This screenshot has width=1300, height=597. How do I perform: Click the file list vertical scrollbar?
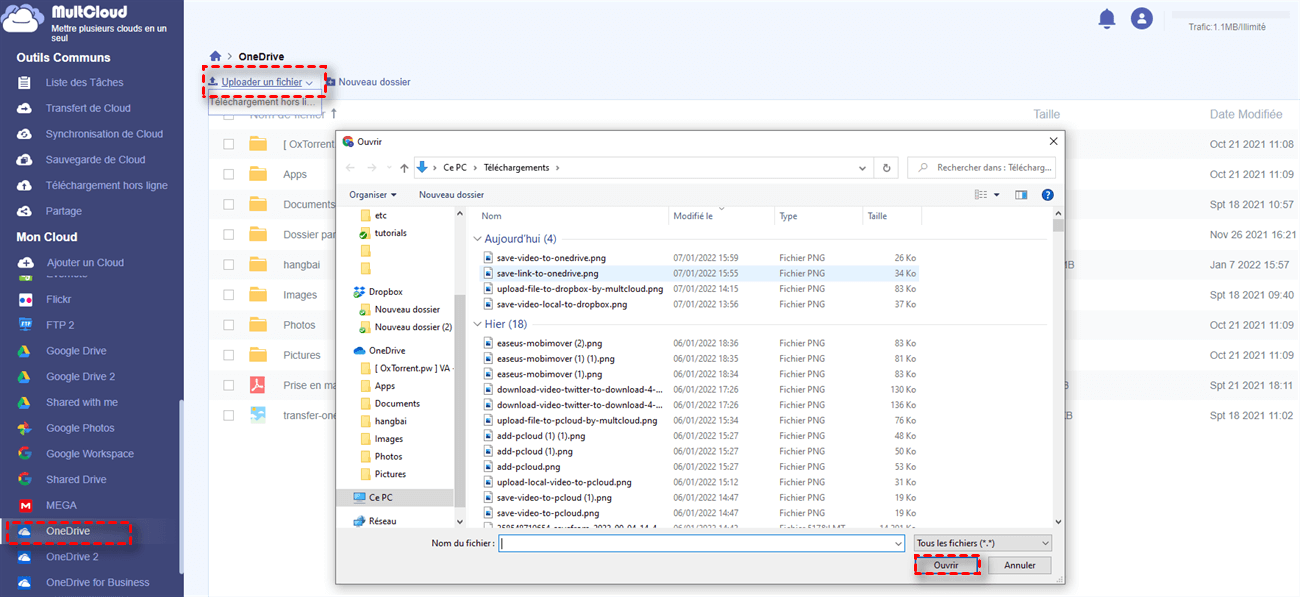pyautogui.click(x=1059, y=370)
